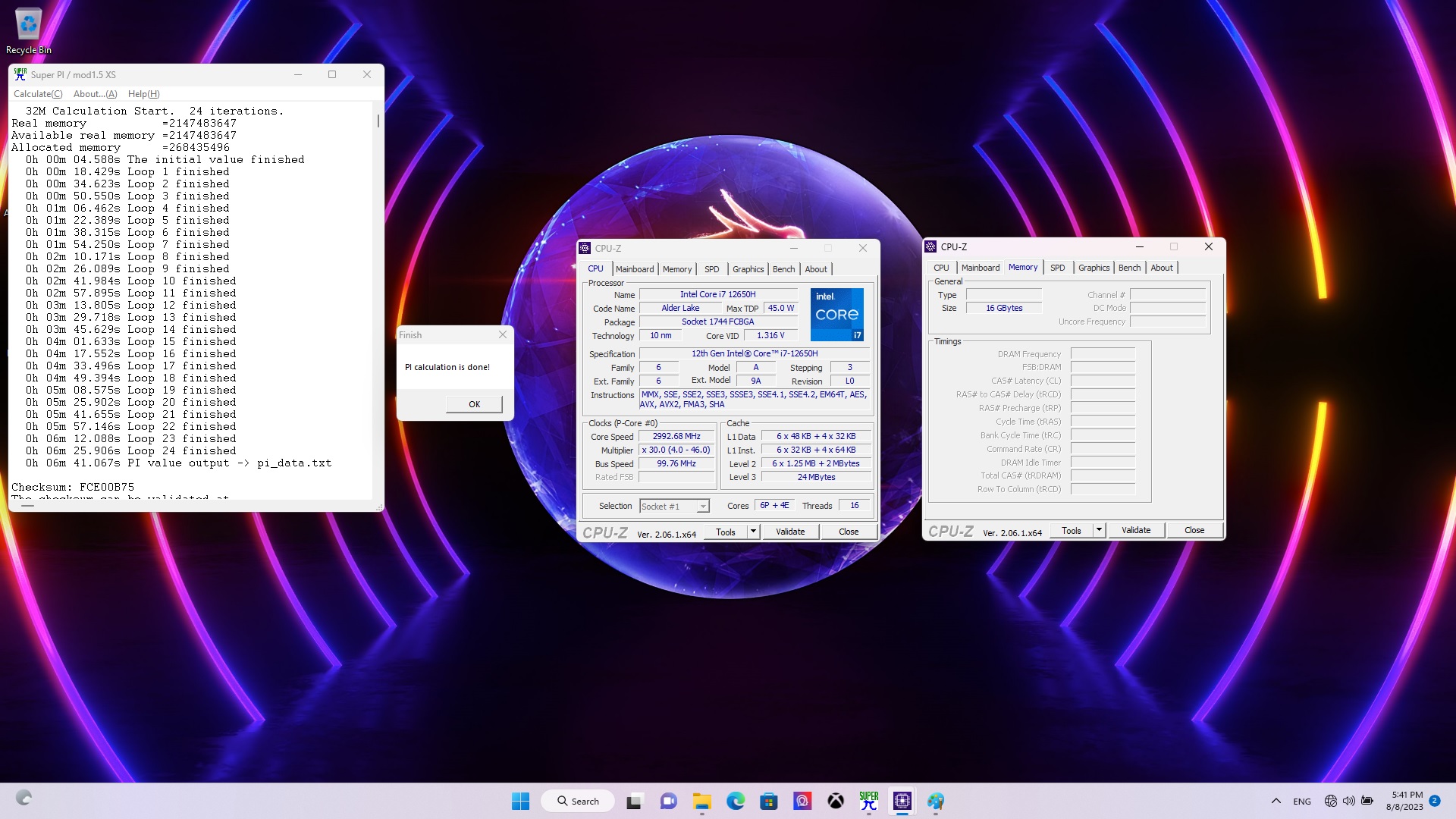Click Tools button in the Memory window
This screenshot has height=819, width=1456.
coord(1072,530)
